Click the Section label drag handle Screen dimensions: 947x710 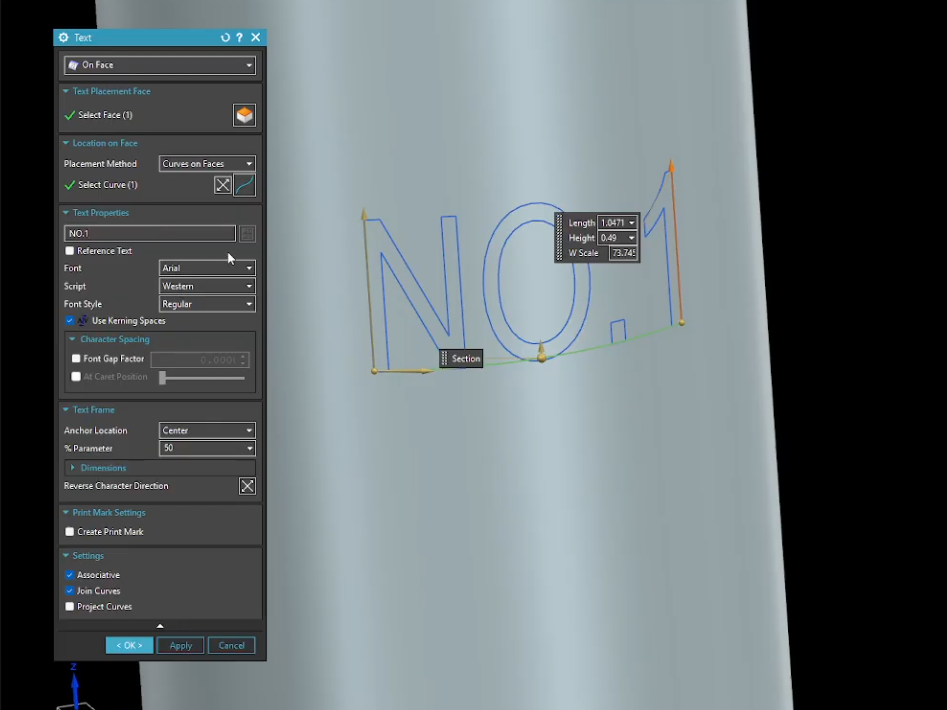tap(445, 359)
